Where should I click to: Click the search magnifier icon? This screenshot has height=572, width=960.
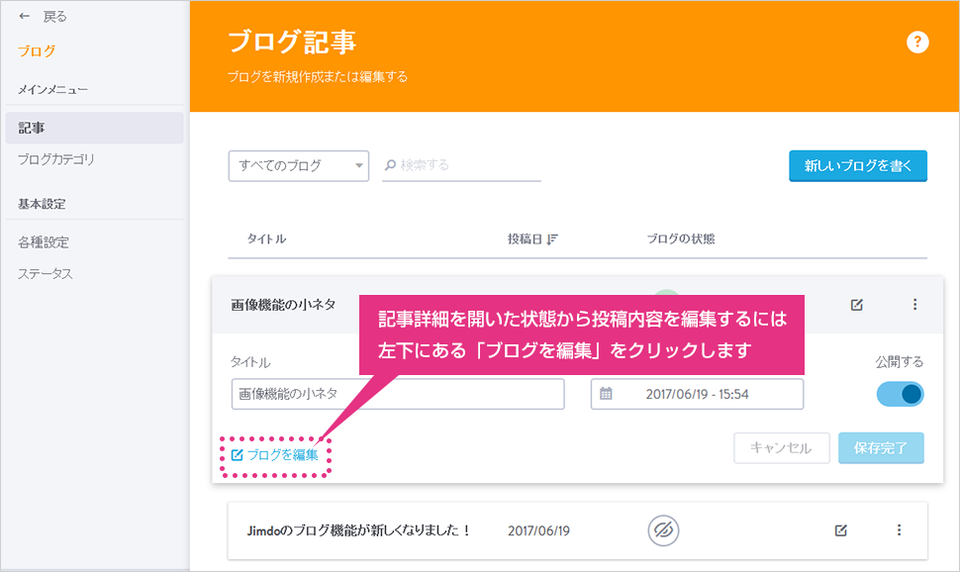[390, 165]
